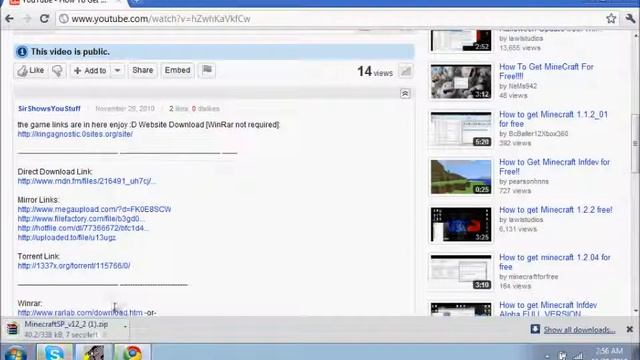The width and height of the screenshot is (640, 360).
Task: Open the filefactory mirror link
Action: coord(81,219)
